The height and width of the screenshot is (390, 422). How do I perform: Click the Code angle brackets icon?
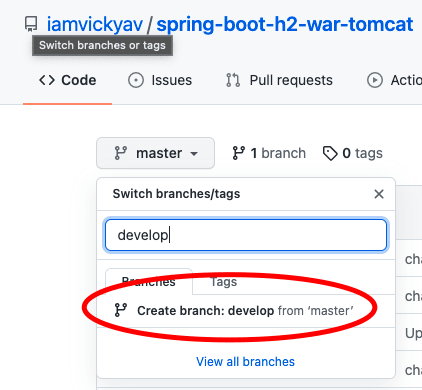click(47, 80)
